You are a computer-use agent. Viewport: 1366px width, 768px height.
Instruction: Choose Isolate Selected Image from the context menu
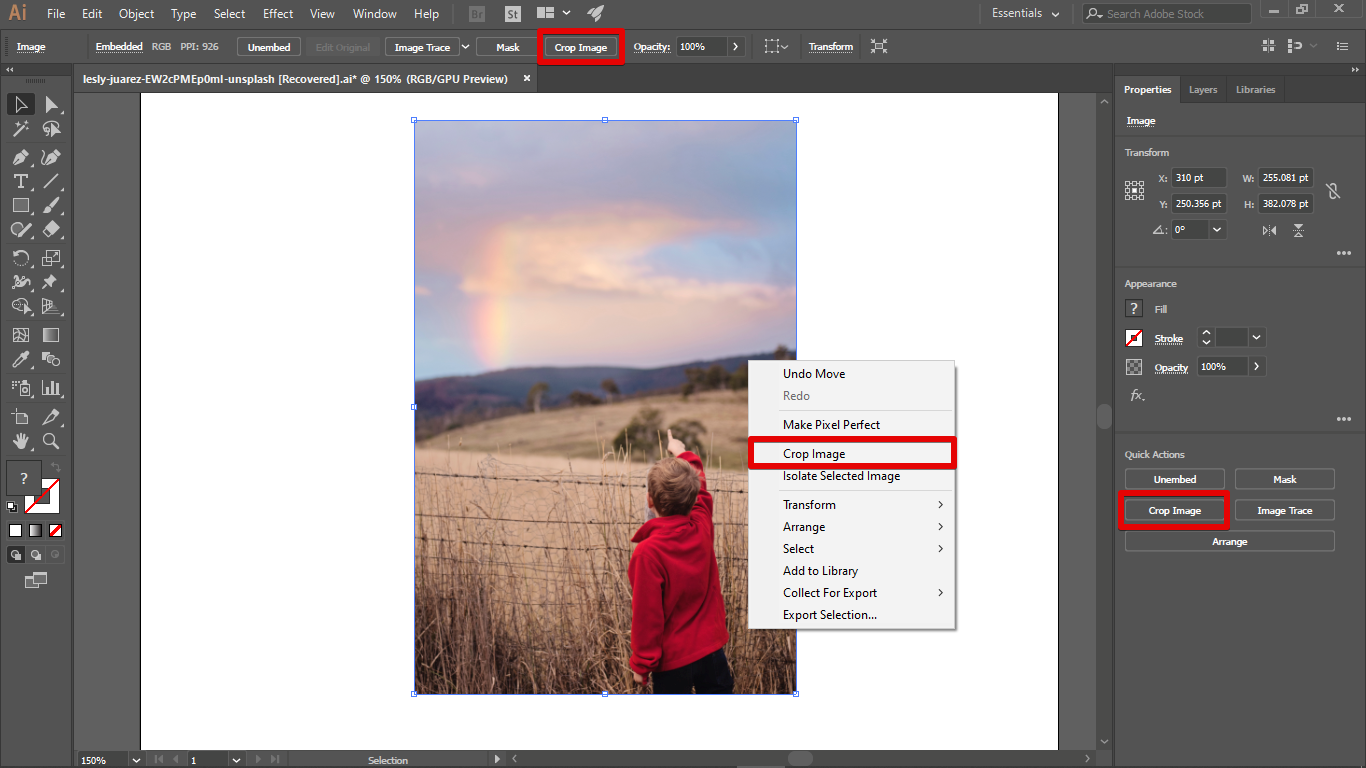(842, 476)
